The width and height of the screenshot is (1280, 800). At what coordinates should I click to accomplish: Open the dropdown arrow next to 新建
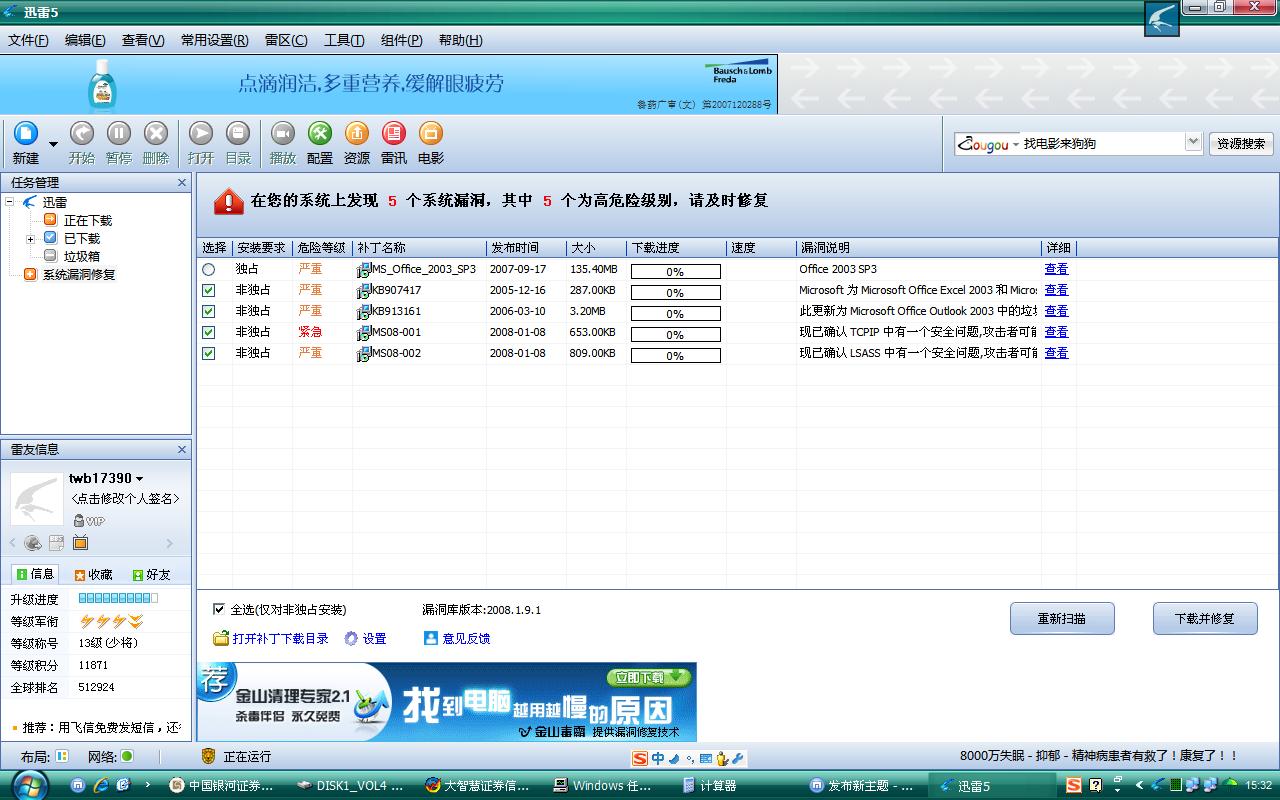tap(53, 145)
